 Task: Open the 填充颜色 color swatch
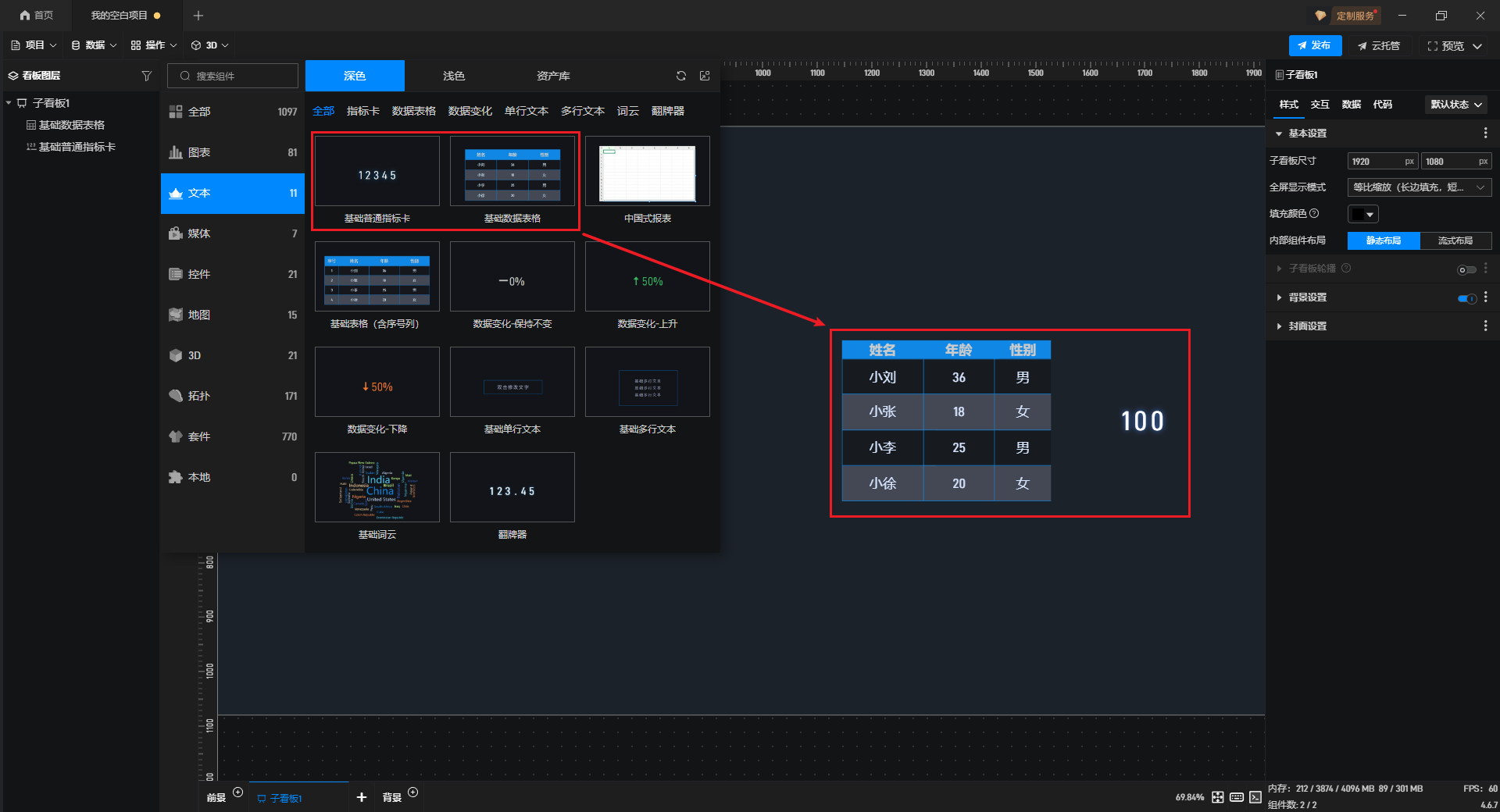click(1362, 214)
